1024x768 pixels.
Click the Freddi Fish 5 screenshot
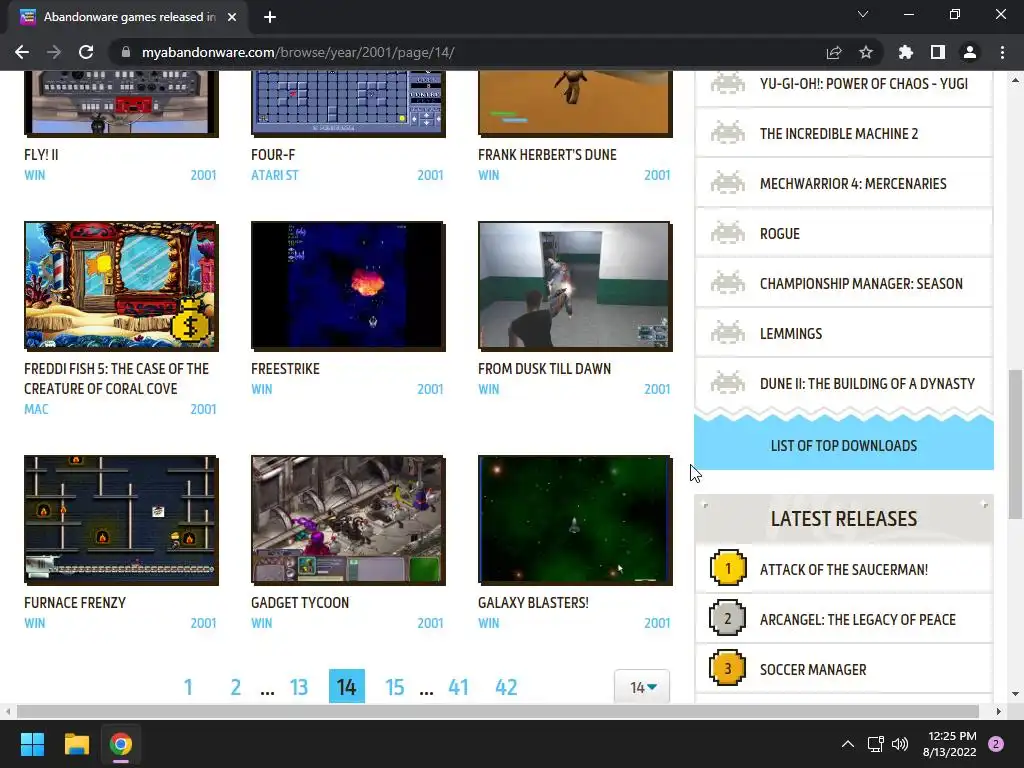[x=121, y=285]
